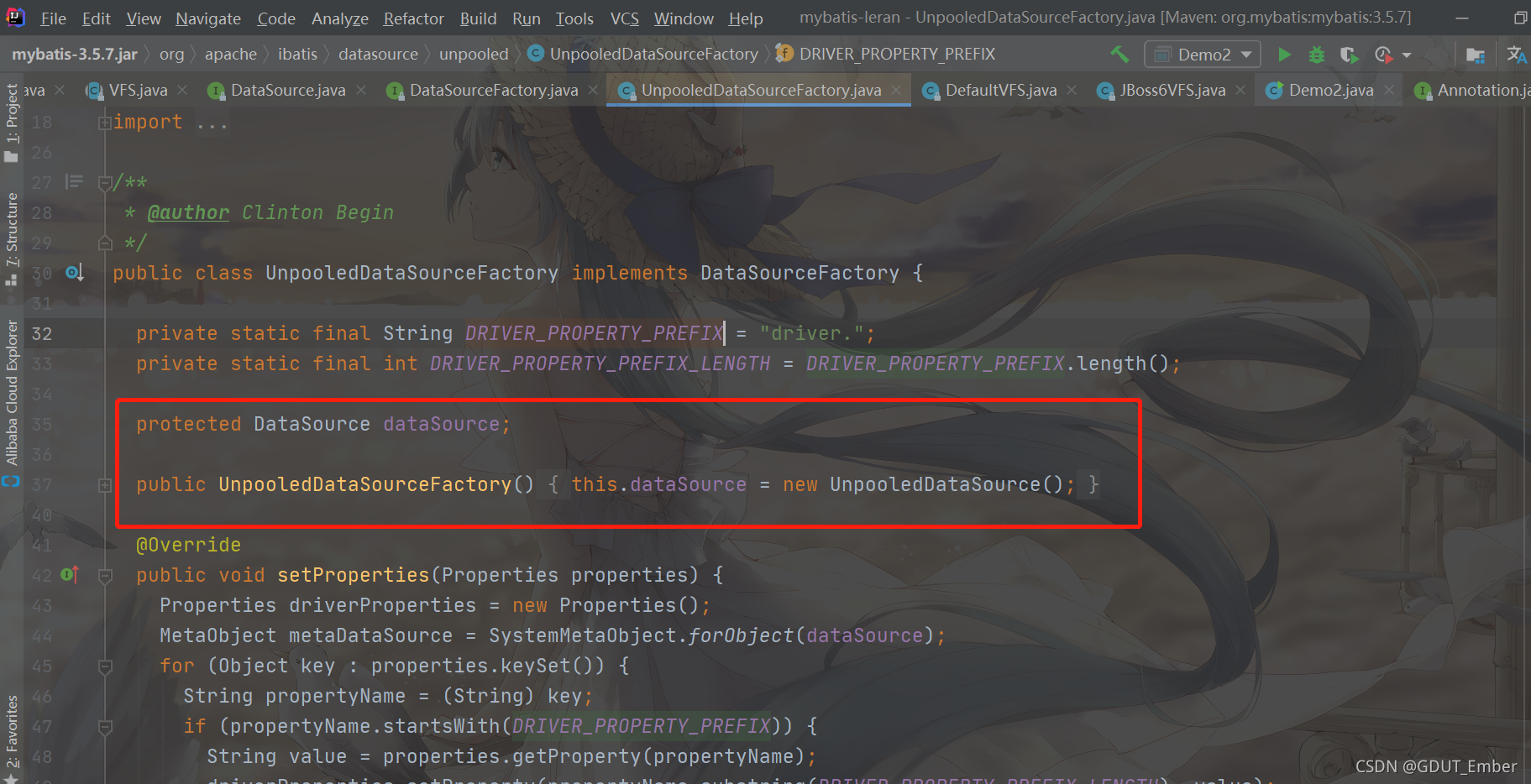Open the Tools menu
Screen dimensions: 1531x784
[x=574, y=18]
